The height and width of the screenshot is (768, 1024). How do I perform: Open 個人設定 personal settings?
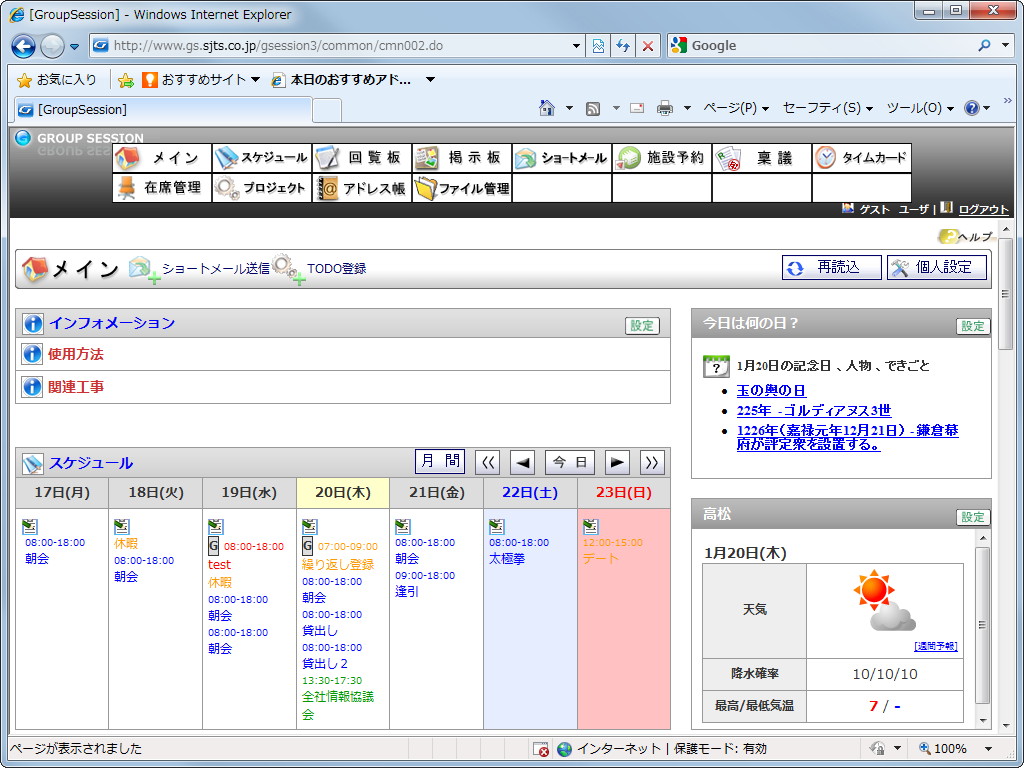pyautogui.click(x=936, y=267)
